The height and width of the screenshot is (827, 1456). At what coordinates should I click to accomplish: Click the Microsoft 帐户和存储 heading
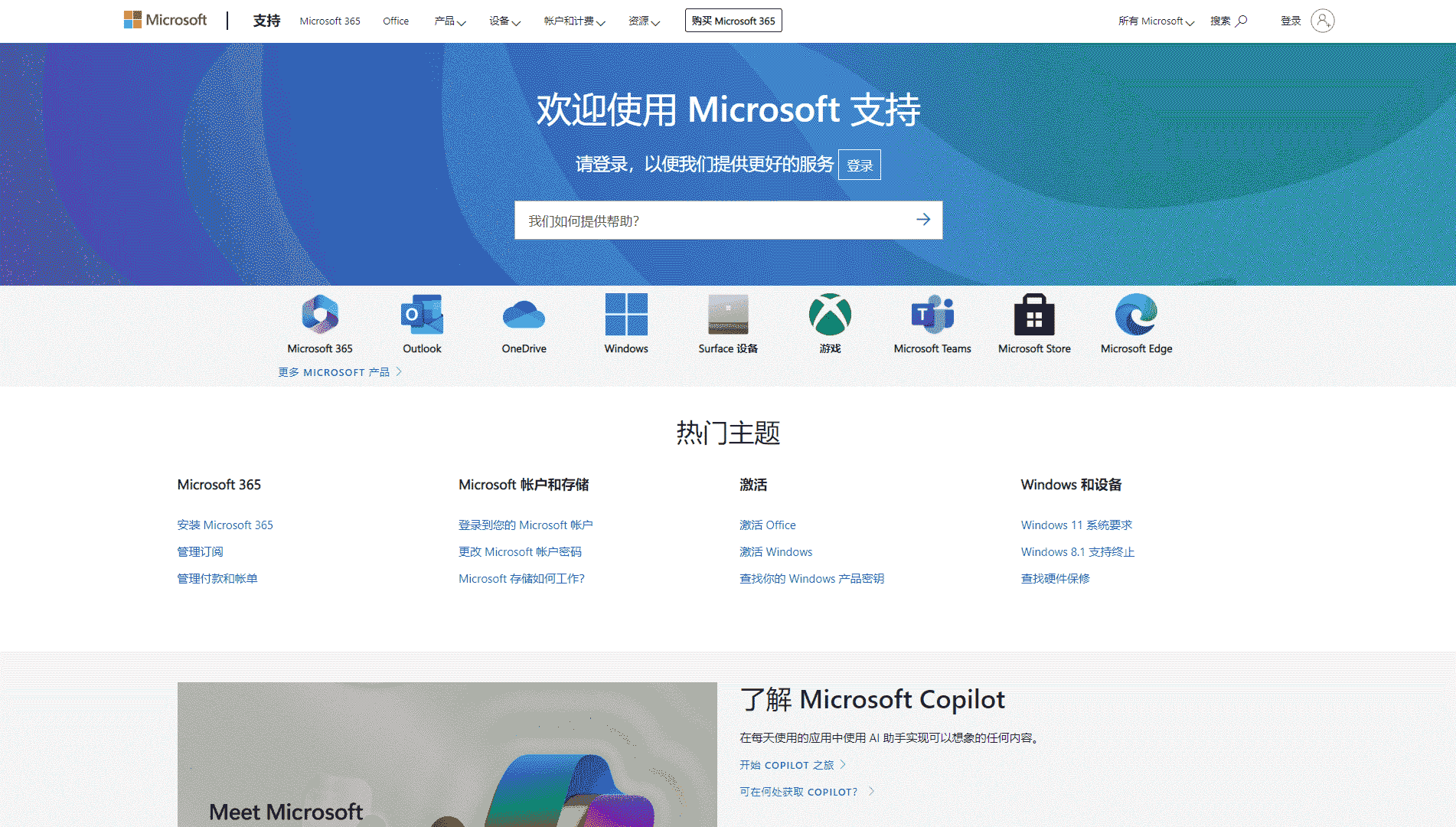pyautogui.click(x=524, y=485)
